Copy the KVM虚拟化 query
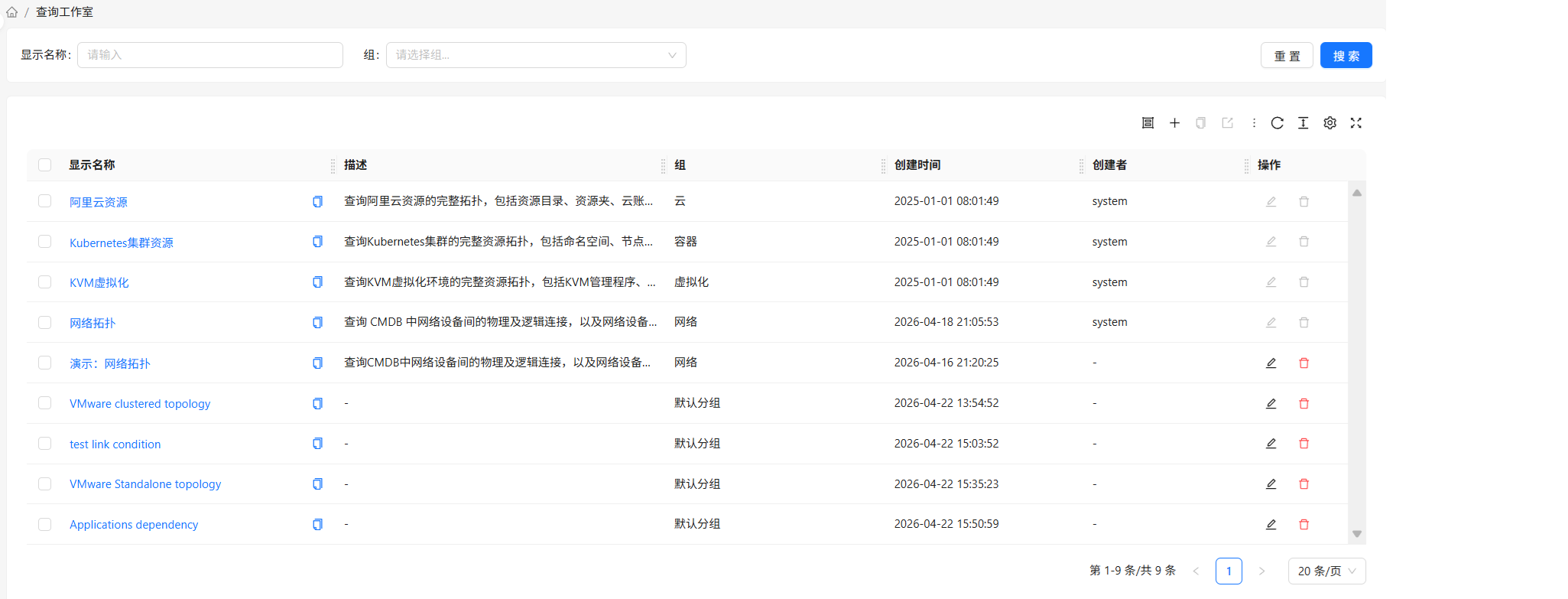Screen dimensions: 1568x599 click(x=317, y=282)
